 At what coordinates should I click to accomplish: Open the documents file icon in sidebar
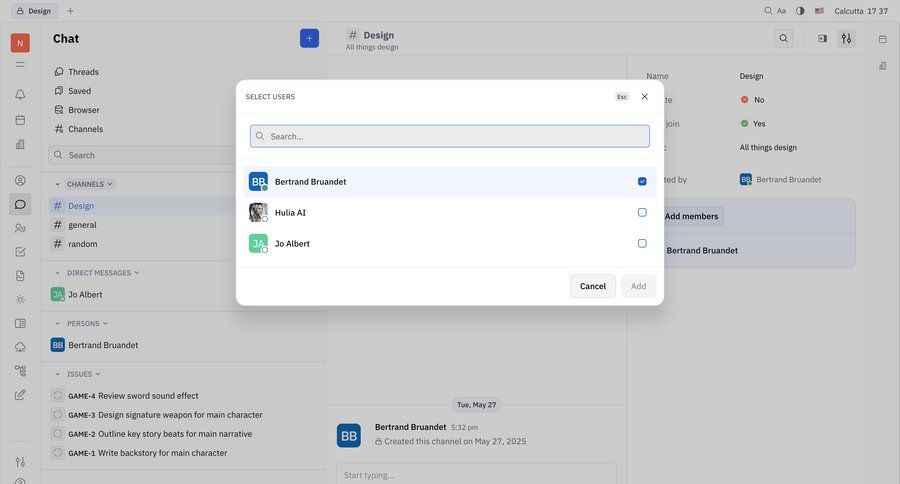(20, 276)
